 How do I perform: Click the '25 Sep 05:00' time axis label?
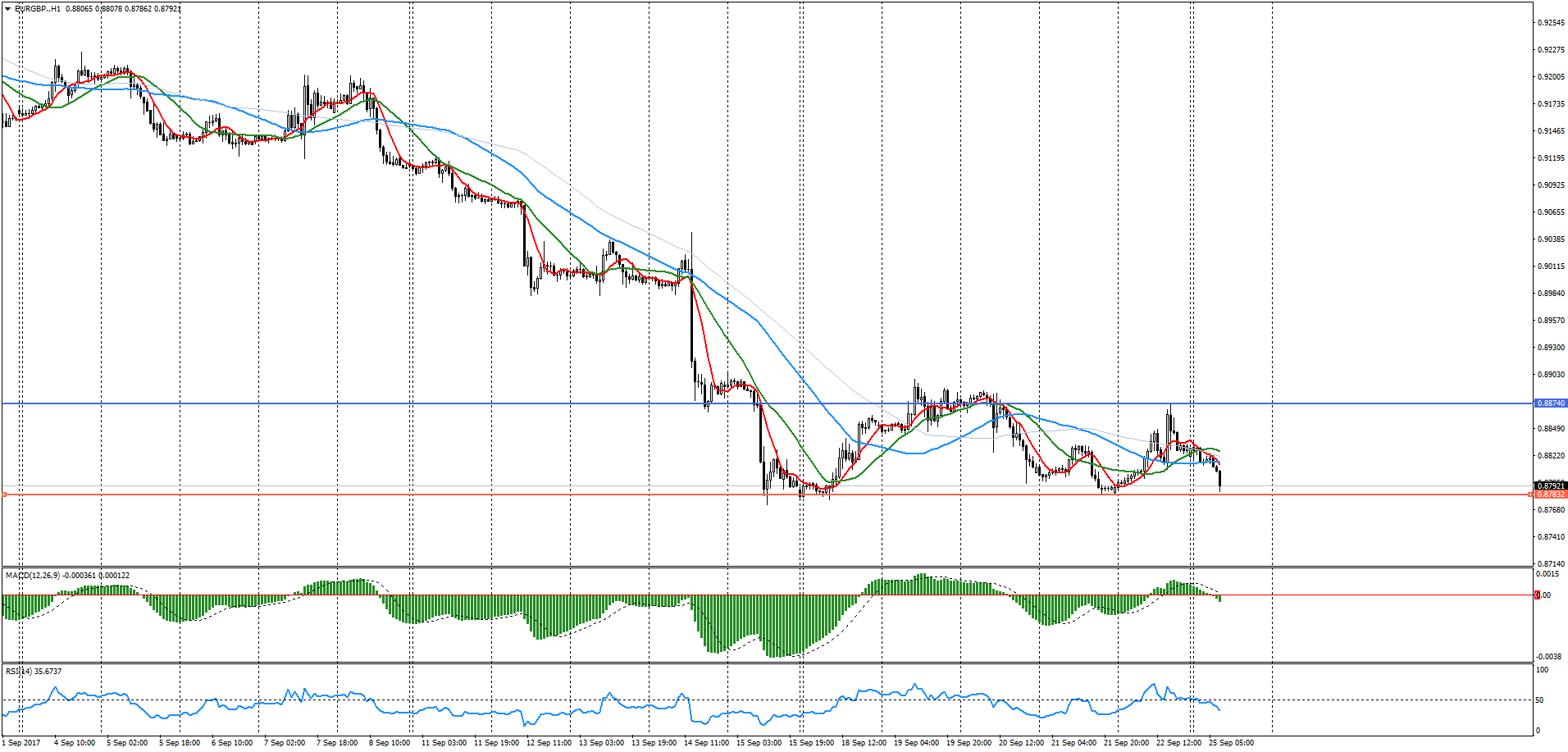coord(1231,743)
